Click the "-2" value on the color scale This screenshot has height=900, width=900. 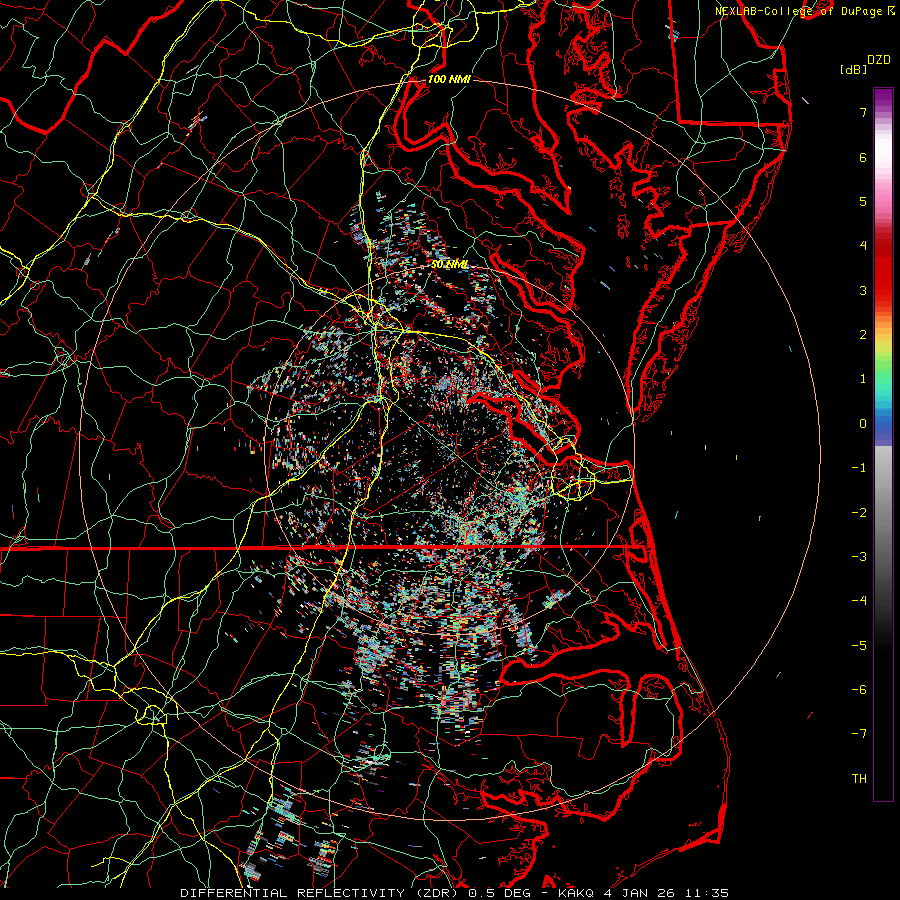[859, 513]
